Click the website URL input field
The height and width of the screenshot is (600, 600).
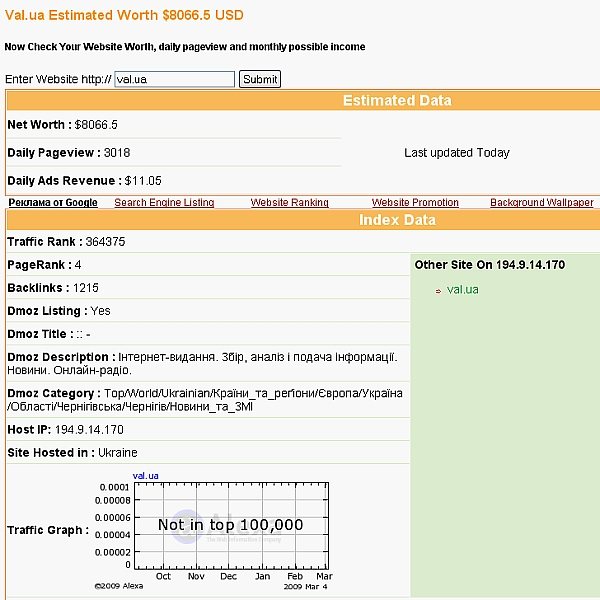click(x=174, y=79)
